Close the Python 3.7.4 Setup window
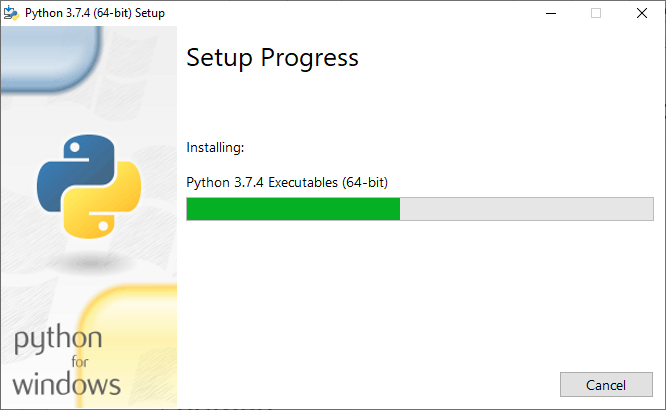The width and height of the screenshot is (666, 410). click(x=642, y=13)
